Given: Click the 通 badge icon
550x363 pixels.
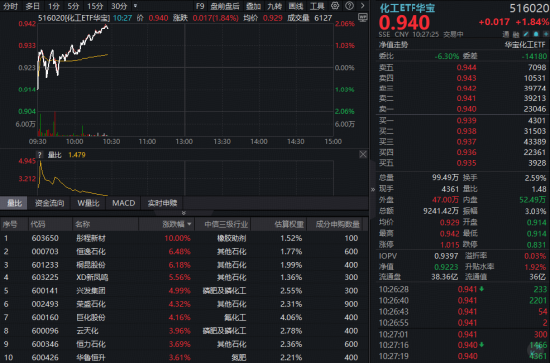Looking at the screenshot, I should tap(505, 34).
